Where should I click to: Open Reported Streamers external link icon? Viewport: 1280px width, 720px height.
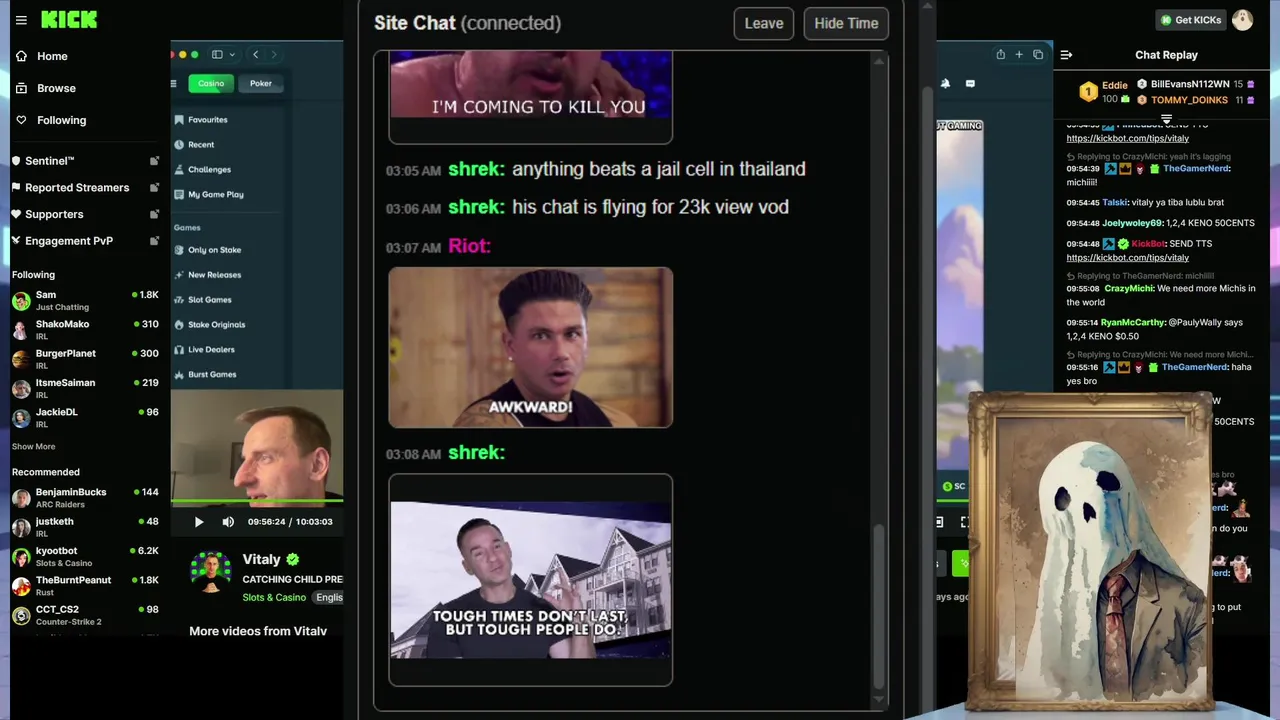[x=154, y=187]
